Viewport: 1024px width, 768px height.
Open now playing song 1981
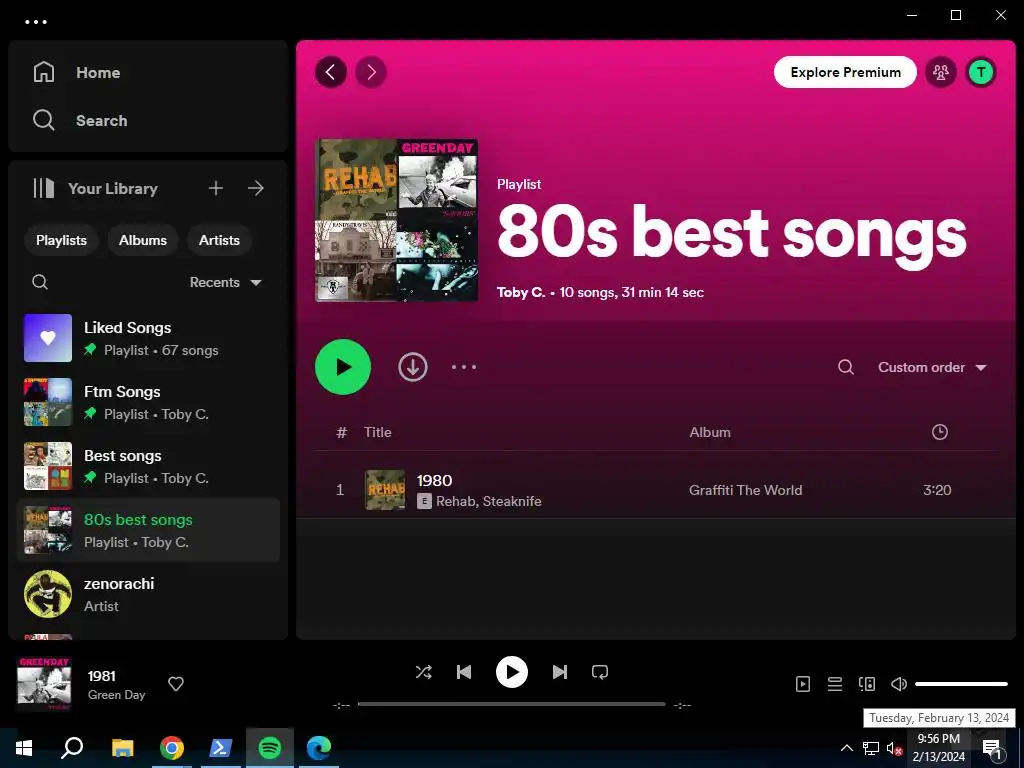(101, 676)
